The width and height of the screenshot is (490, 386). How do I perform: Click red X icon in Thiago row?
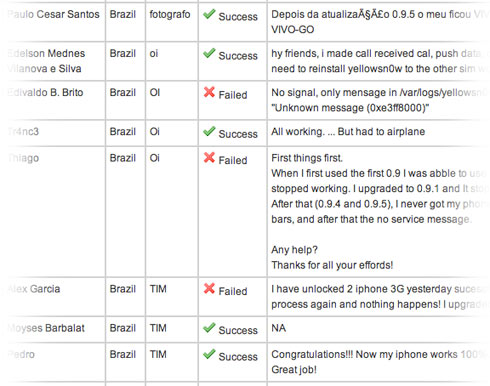pos(209,157)
